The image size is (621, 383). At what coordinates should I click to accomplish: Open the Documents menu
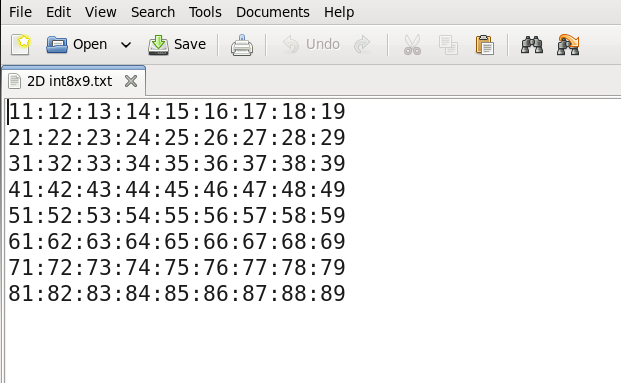(273, 12)
